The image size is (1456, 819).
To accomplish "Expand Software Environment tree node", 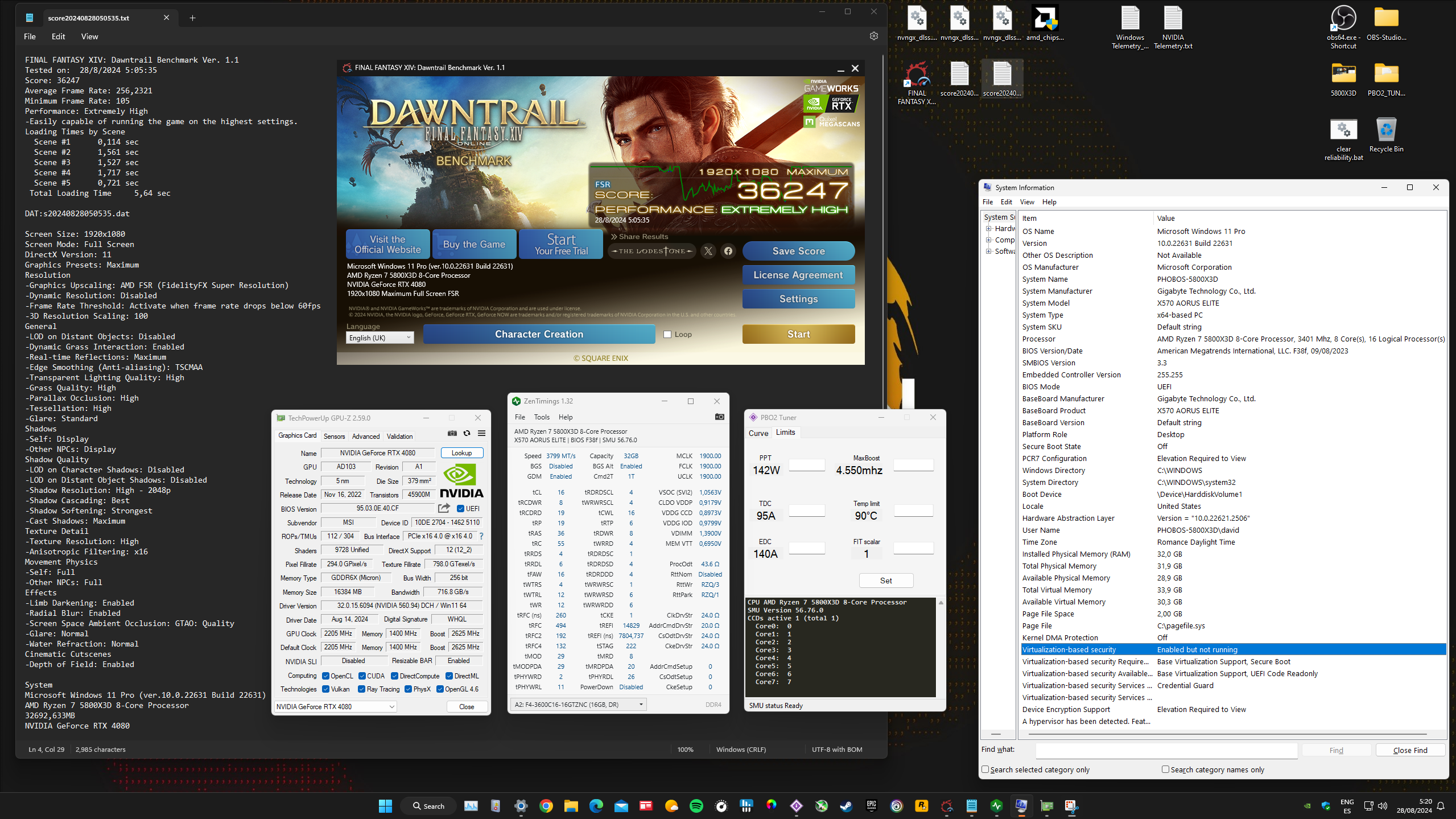I will click(989, 252).
